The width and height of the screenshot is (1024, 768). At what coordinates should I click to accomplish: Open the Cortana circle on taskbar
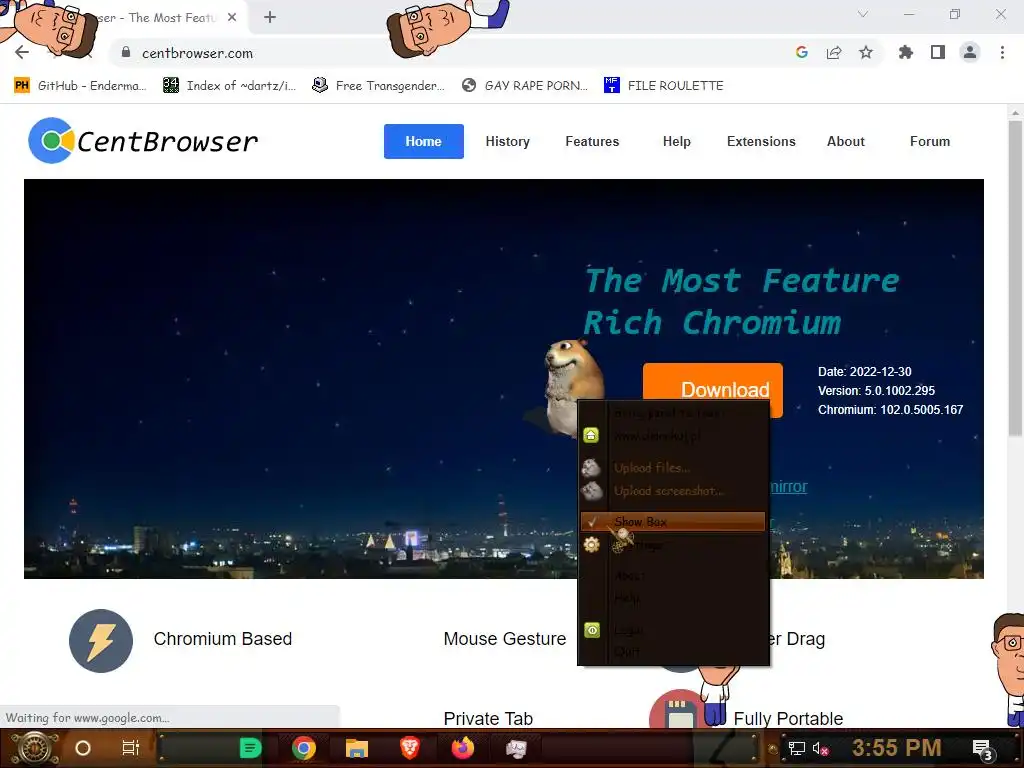coord(83,748)
